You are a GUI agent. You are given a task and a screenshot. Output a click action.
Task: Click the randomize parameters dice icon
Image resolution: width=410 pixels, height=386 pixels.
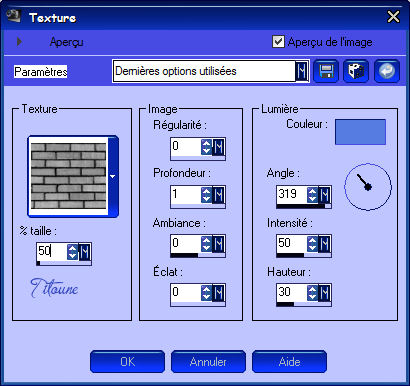(356, 71)
